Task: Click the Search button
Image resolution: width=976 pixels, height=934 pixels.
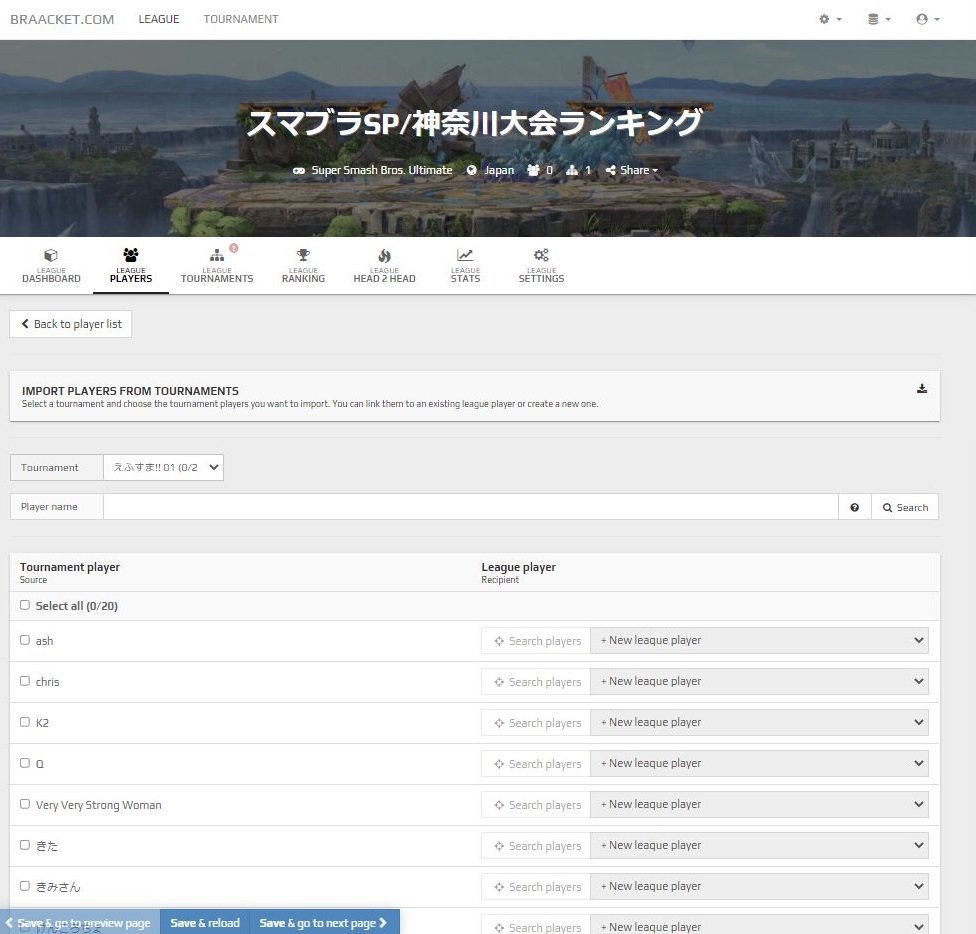Action: (x=905, y=507)
